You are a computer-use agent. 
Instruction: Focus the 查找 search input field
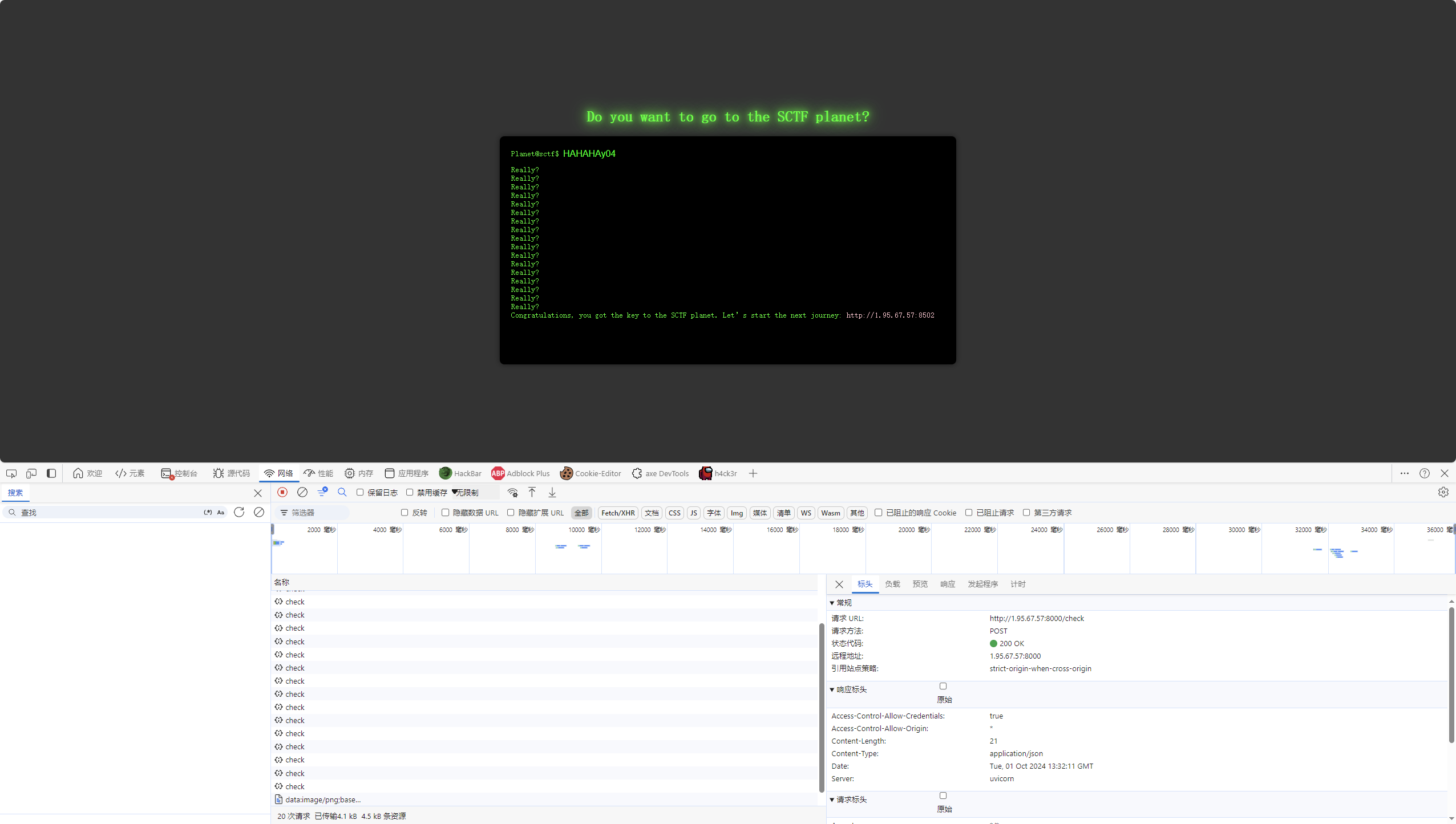click(x=108, y=513)
